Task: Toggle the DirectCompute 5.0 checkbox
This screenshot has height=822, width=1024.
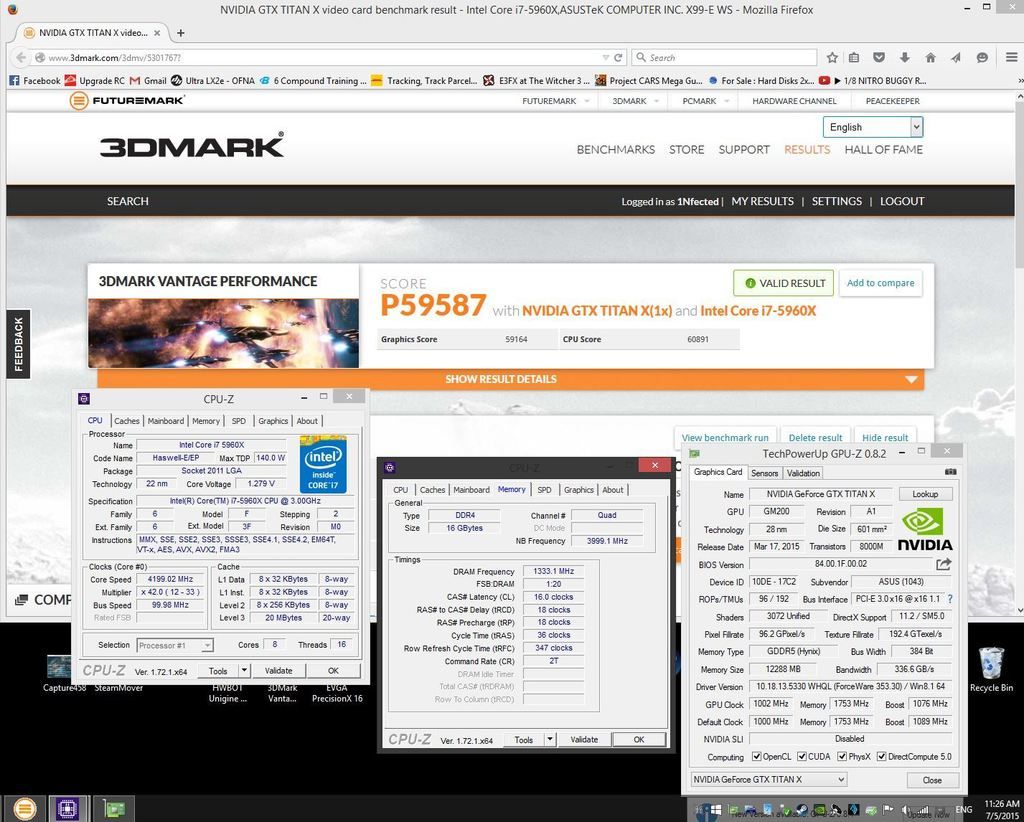Action: [x=881, y=756]
